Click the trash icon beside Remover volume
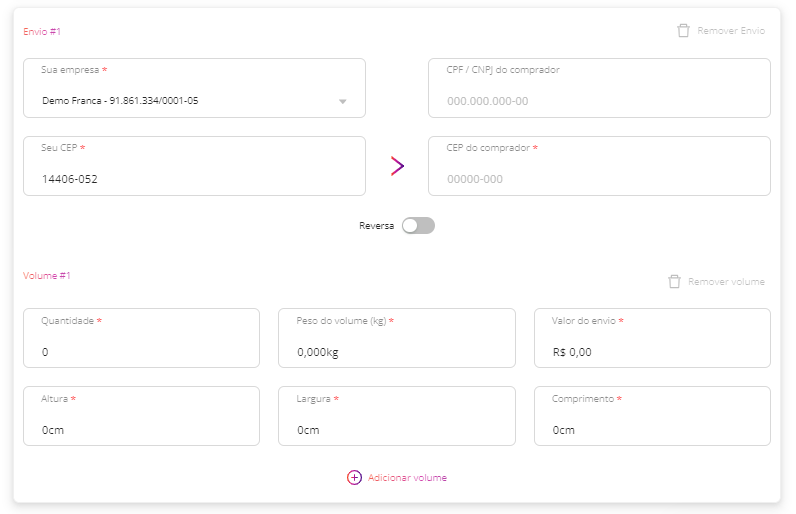Viewport: 796px width, 514px height. [x=674, y=282]
